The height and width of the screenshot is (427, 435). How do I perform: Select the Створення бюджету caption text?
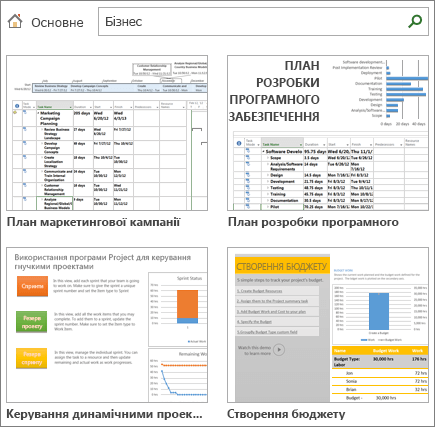[286, 414]
